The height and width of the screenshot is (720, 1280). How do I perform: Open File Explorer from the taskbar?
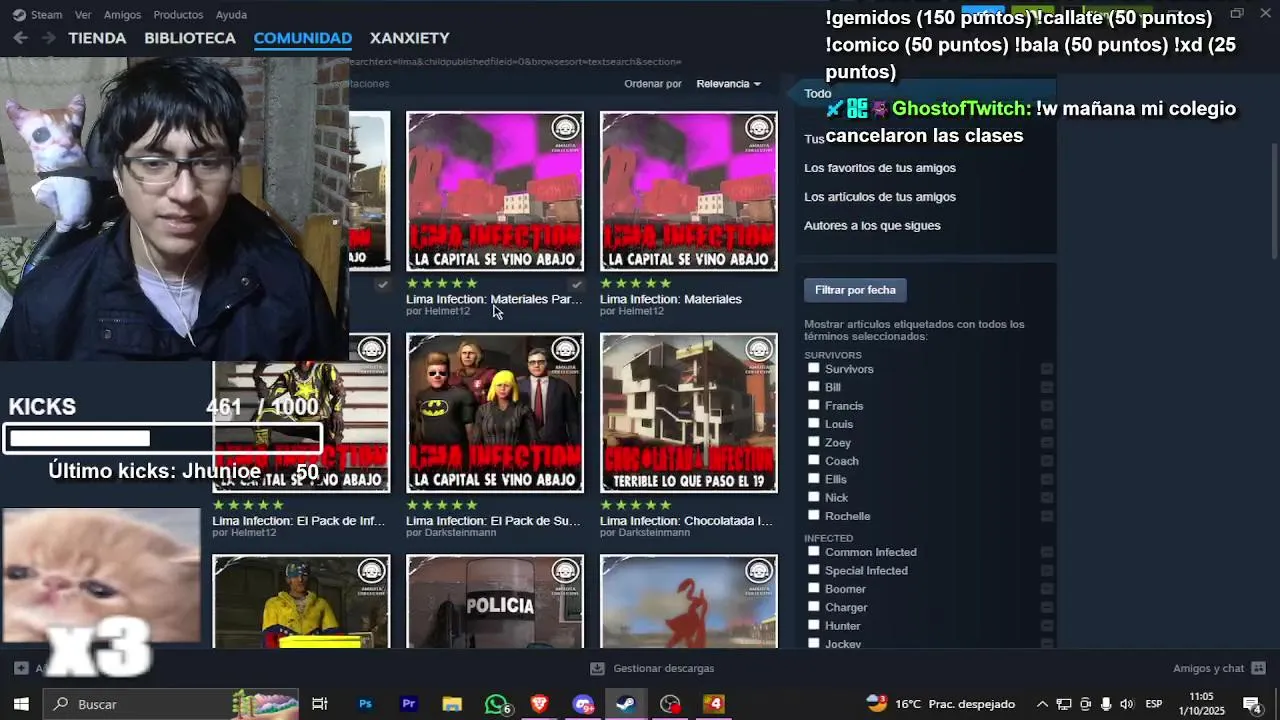pos(452,704)
